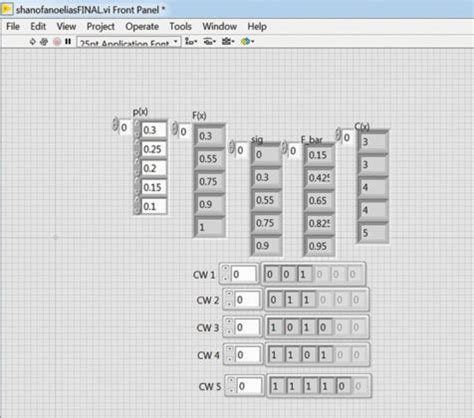Click the C(x) indicator showing 5
Viewport: 474px width, 418px height.
372,233
